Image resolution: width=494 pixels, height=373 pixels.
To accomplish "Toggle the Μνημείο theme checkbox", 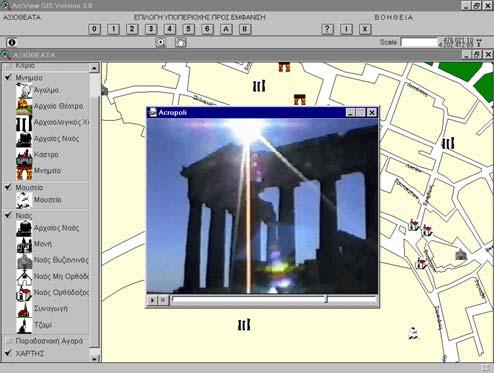I will (8, 77).
